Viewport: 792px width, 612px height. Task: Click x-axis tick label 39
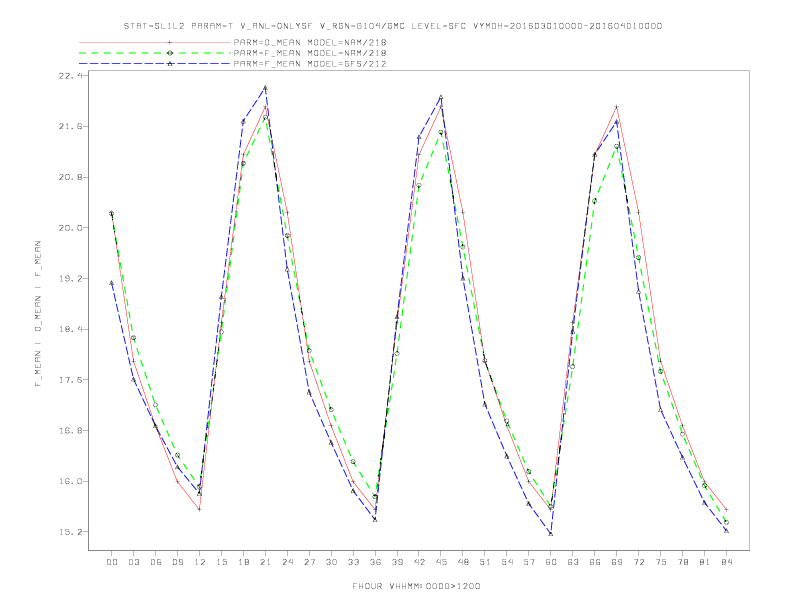pyautogui.click(x=397, y=562)
